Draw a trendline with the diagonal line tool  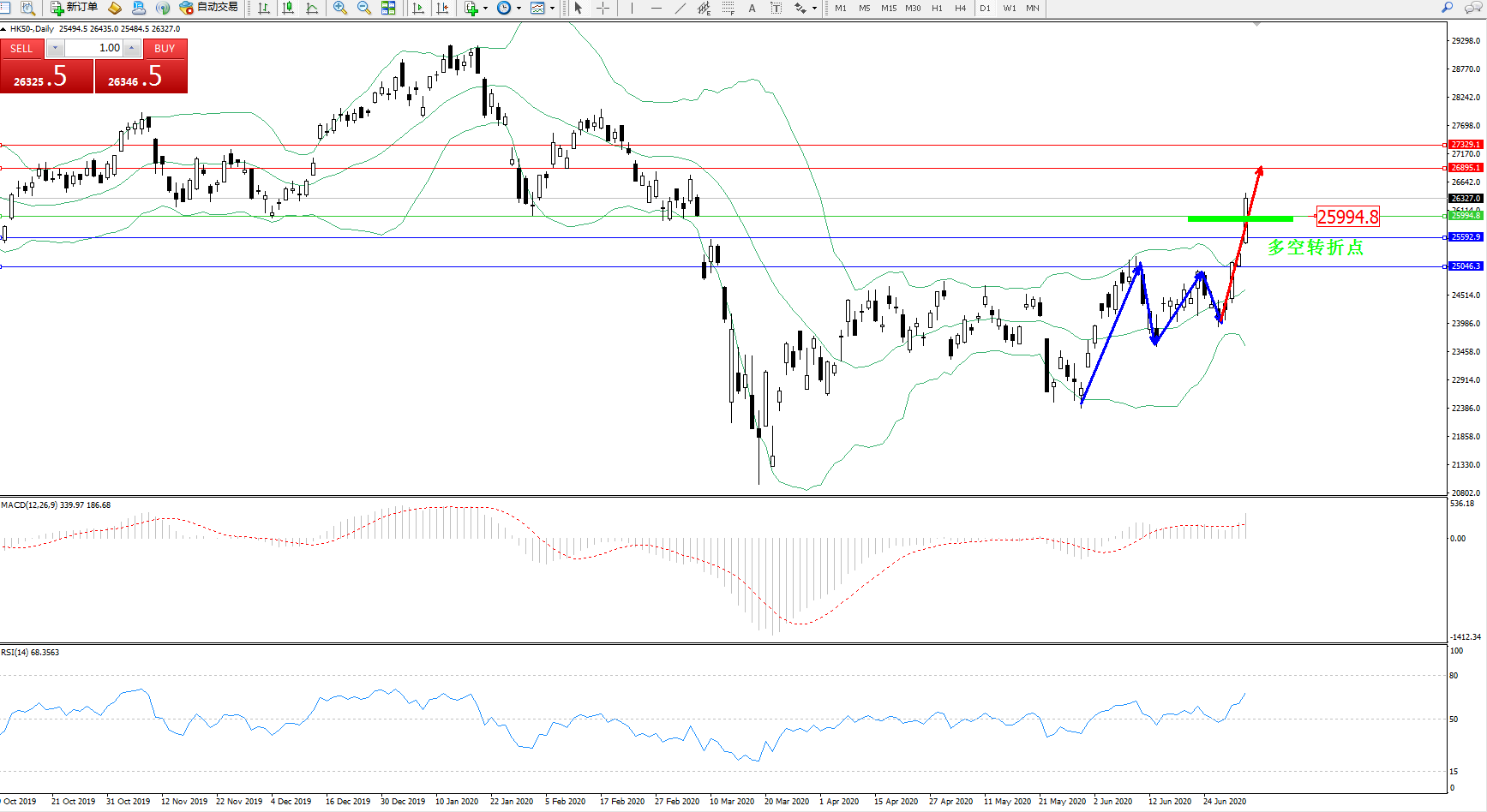(x=681, y=8)
